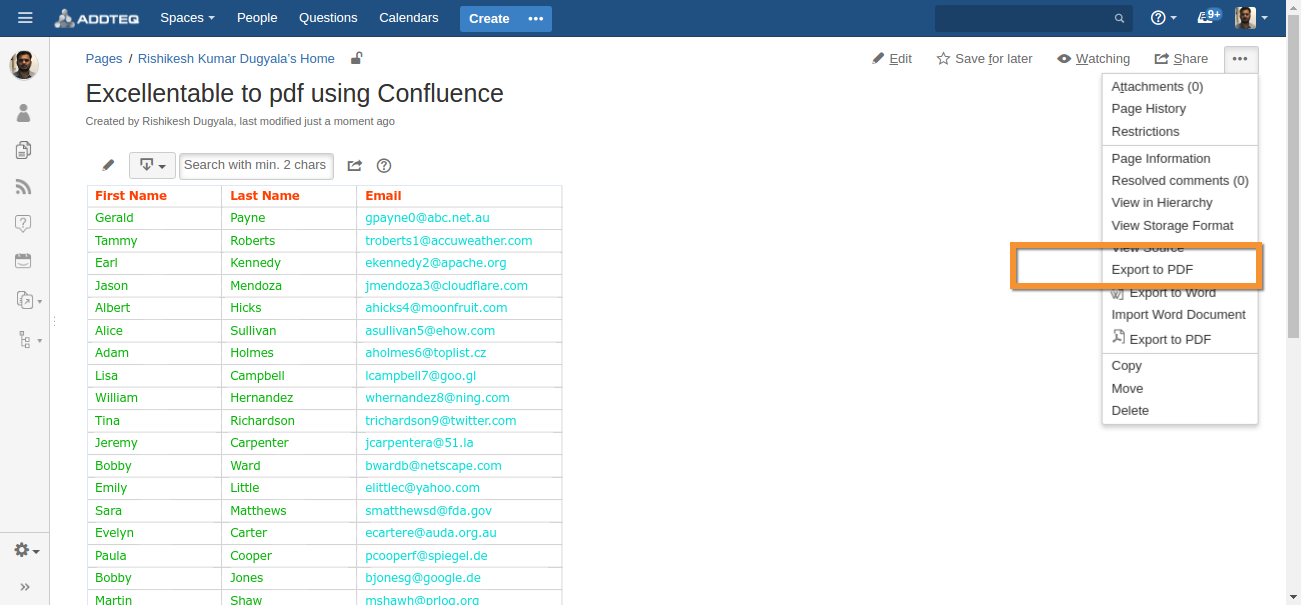This screenshot has height=605, width=1301.
Task: Click the page vertical scrollbar
Action: (1293, 200)
